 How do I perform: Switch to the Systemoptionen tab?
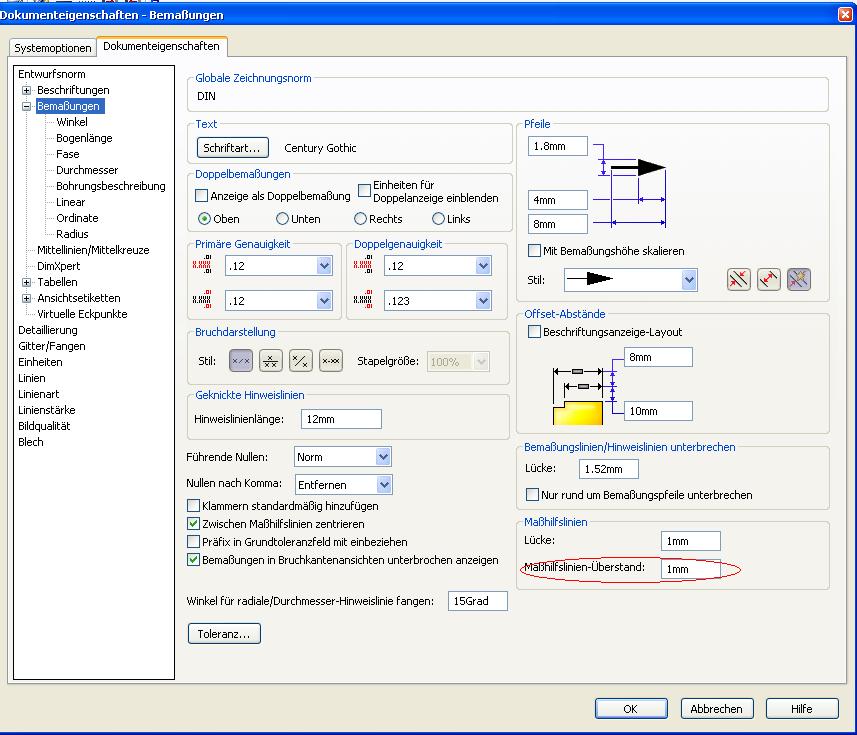[54, 48]
